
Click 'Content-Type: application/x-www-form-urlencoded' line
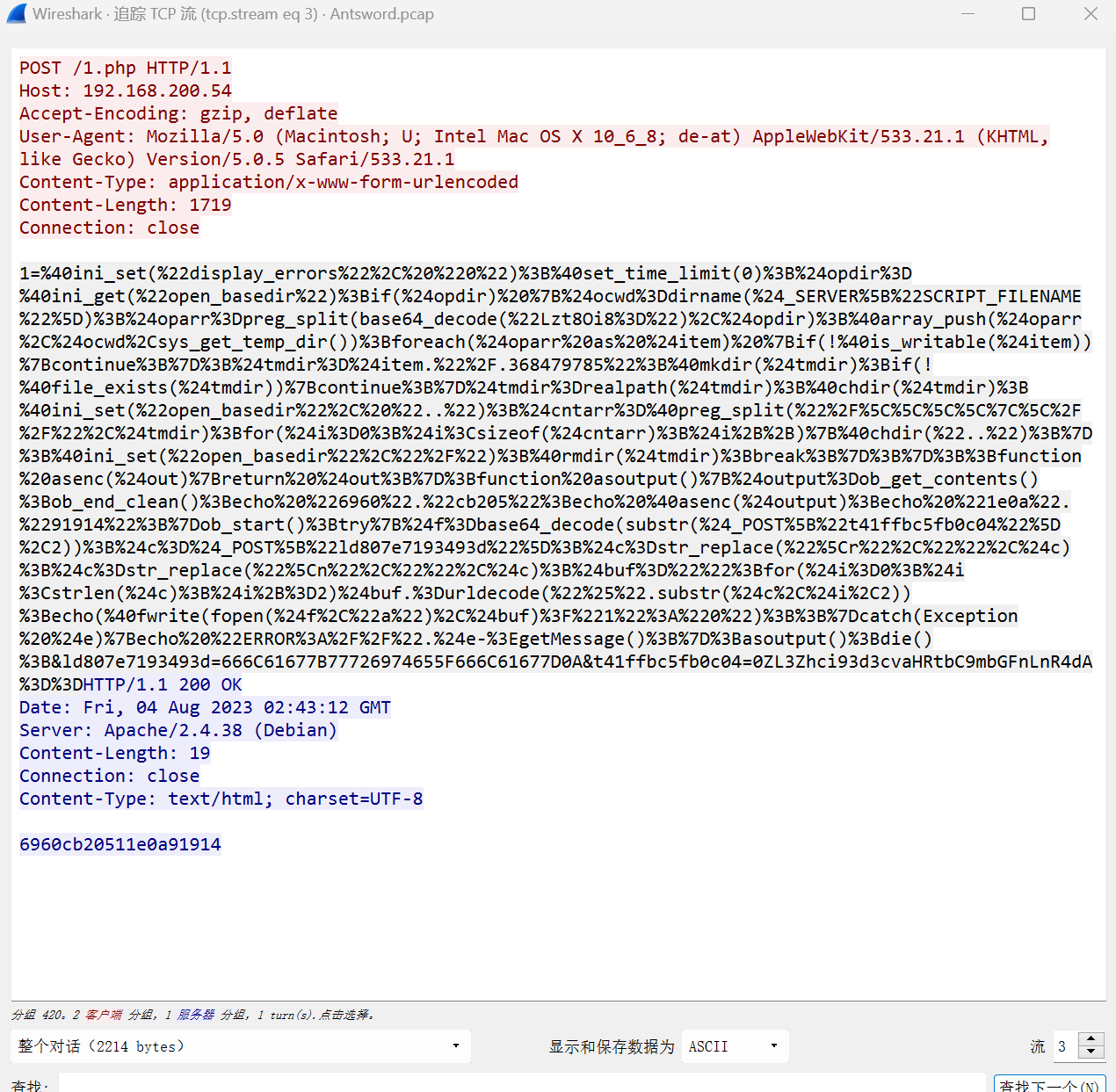[x=269, y=182]
